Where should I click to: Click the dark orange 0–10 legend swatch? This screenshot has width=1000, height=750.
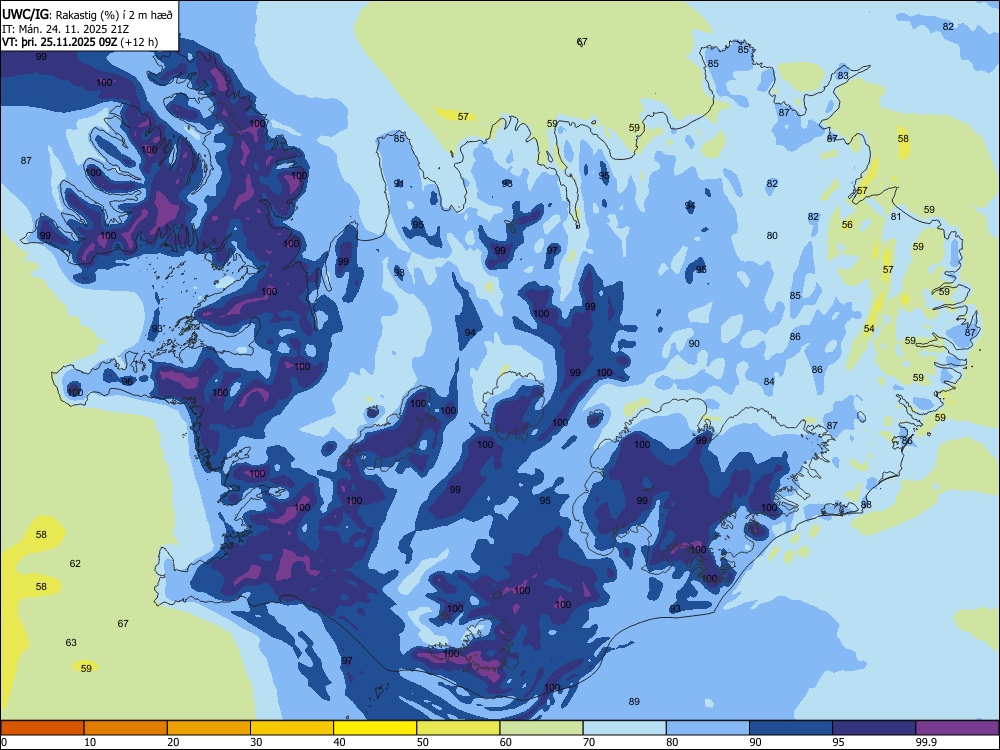tap(42, 728)
